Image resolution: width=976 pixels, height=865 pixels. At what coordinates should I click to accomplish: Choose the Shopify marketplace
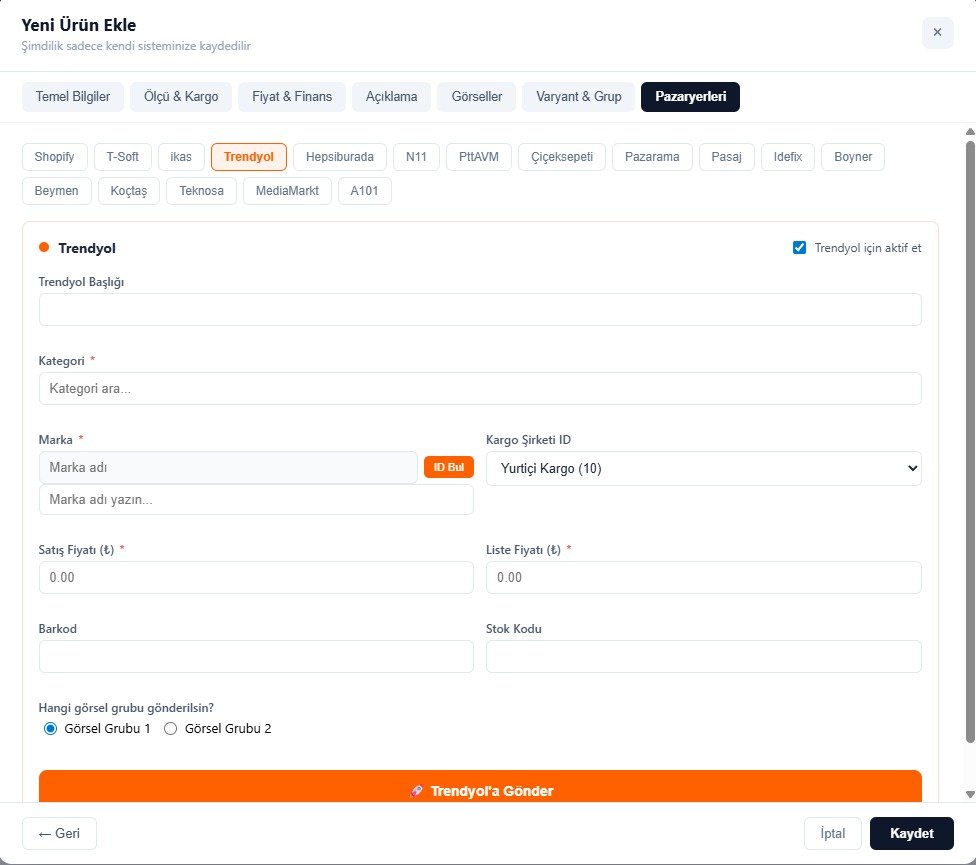[55, 157]
